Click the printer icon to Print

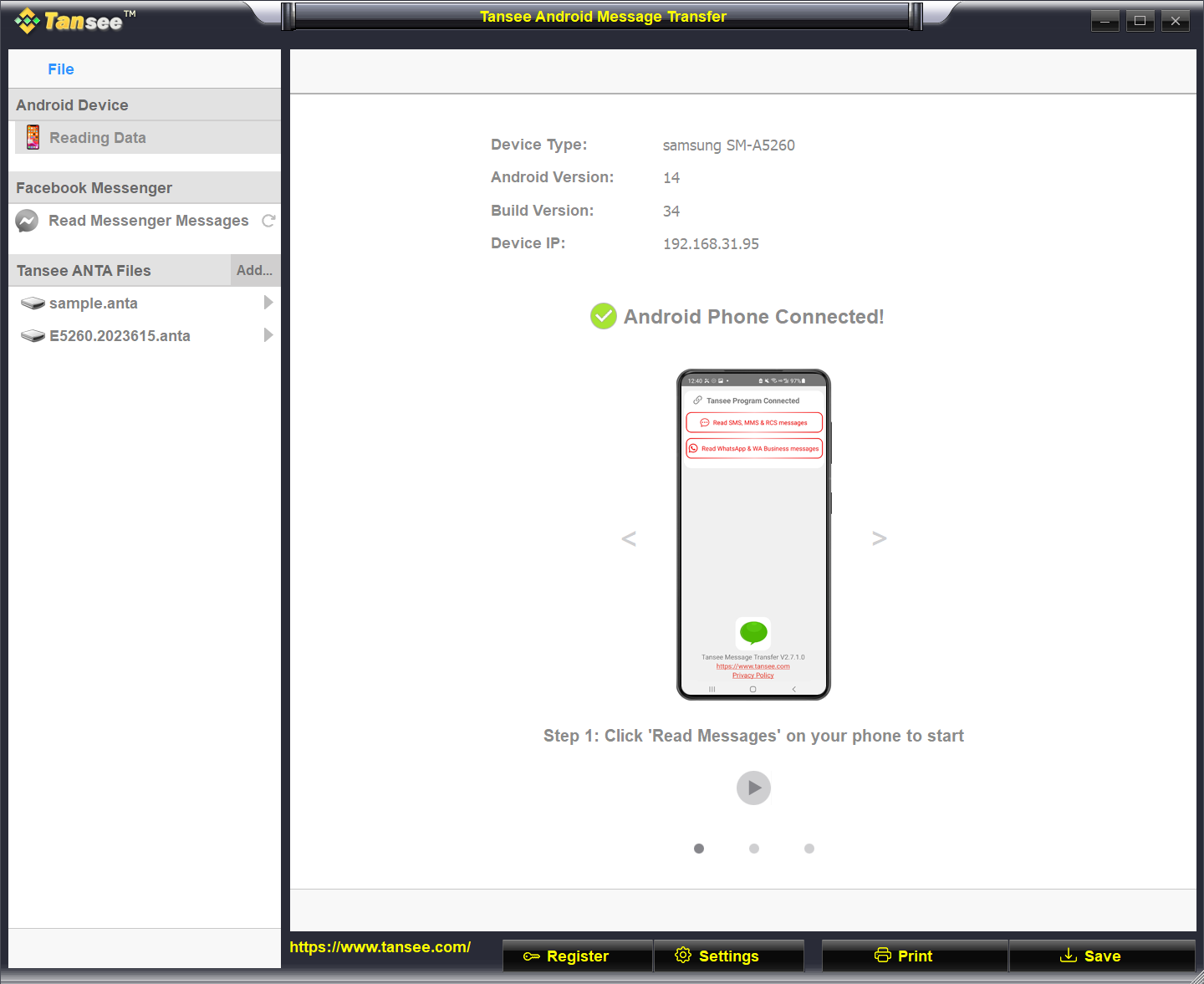point(883,954)
